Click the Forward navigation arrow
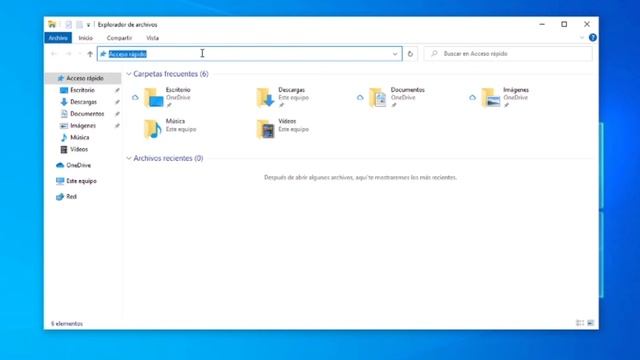The height and width of the screenshot is (360, 640). coord(69,54)
